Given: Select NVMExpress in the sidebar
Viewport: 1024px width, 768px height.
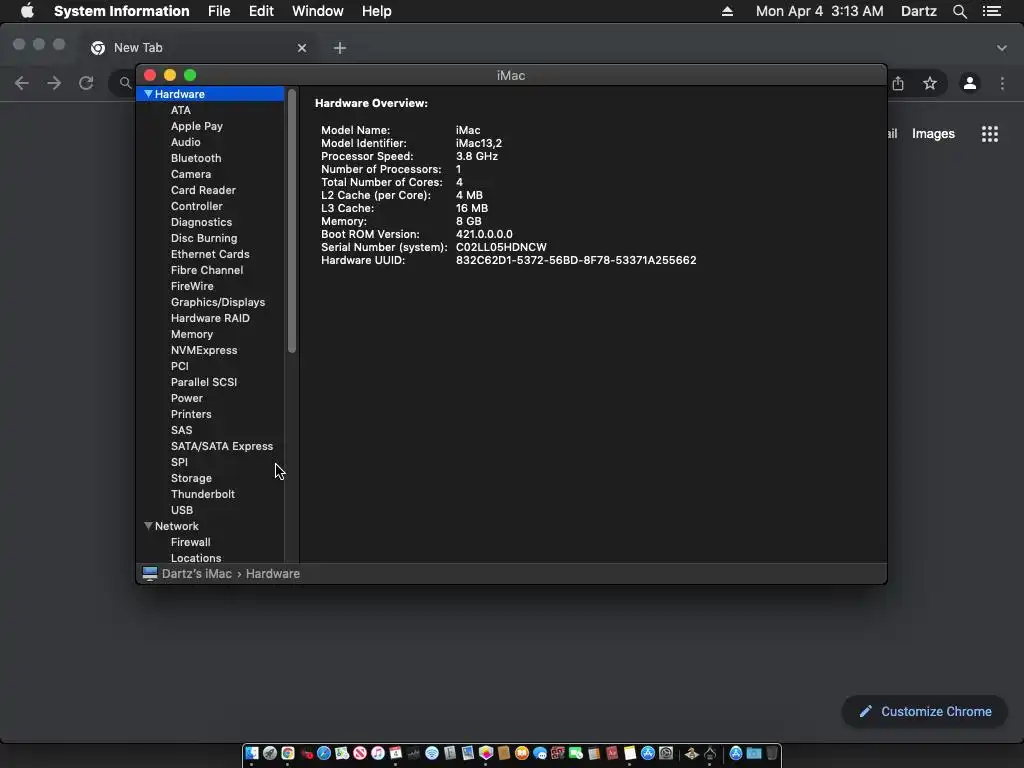Looking at the screenshot, I should click(204, 350).
